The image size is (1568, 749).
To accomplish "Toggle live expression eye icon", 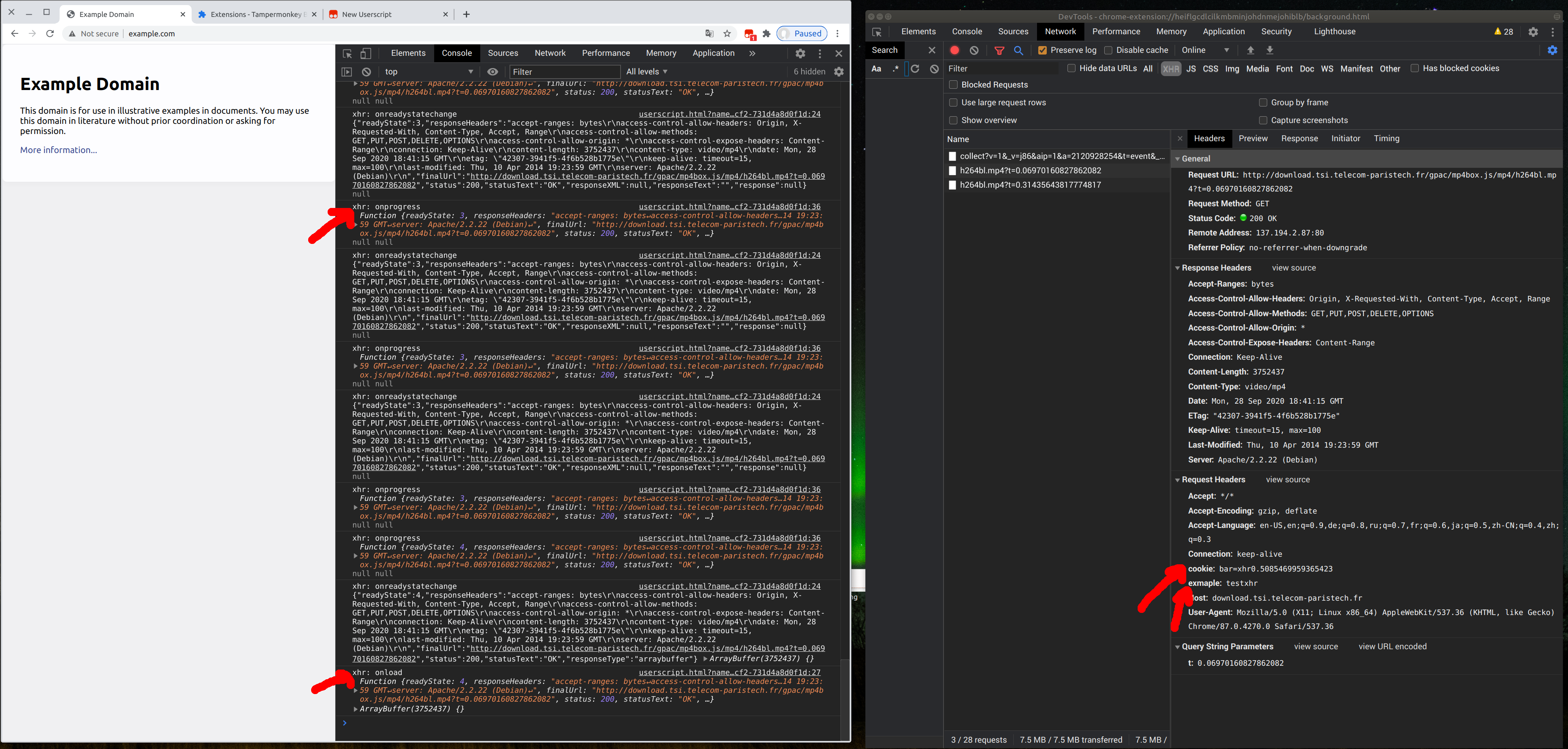I will pos(493,72).
